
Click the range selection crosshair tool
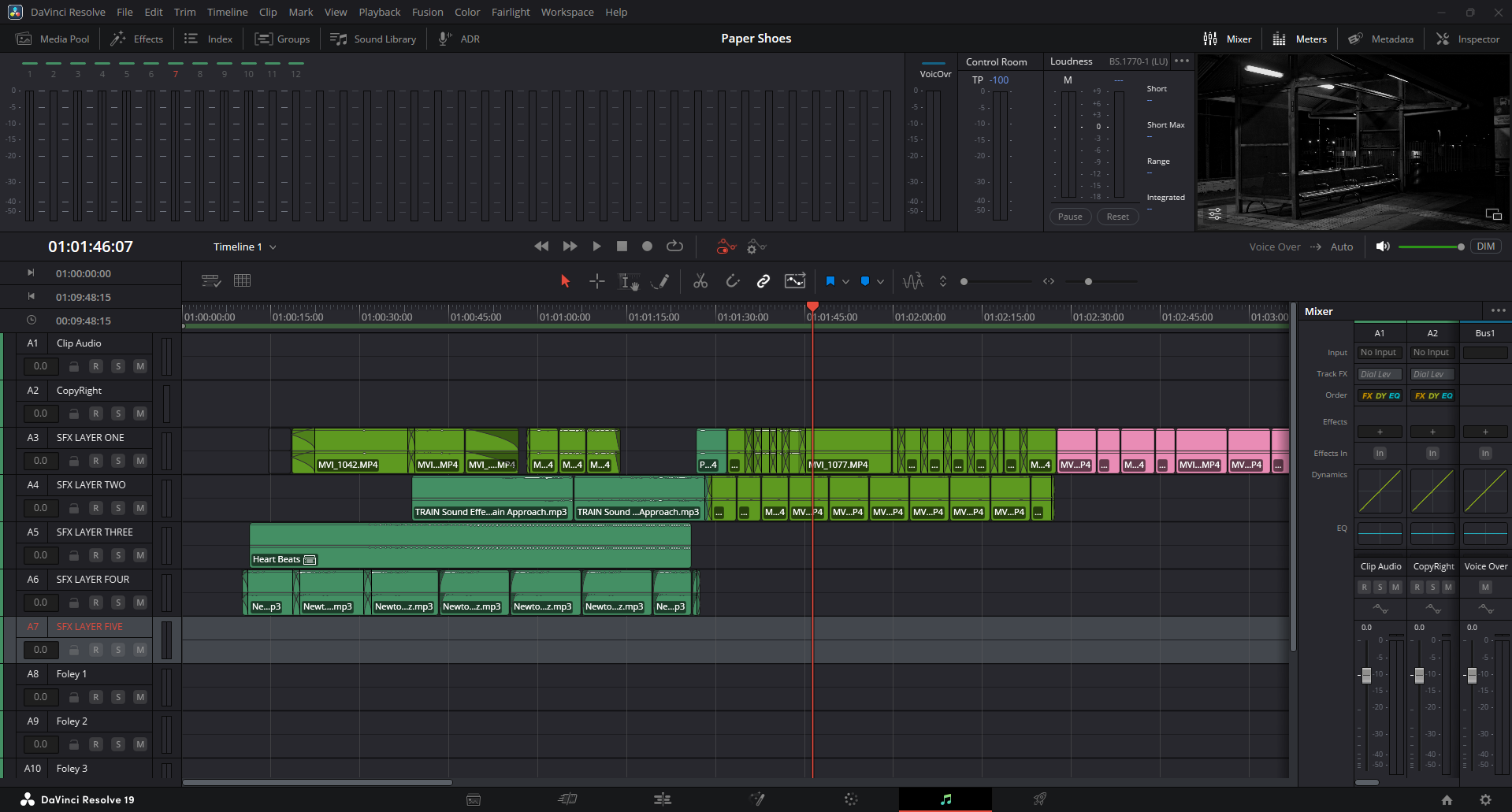(596, 281)
